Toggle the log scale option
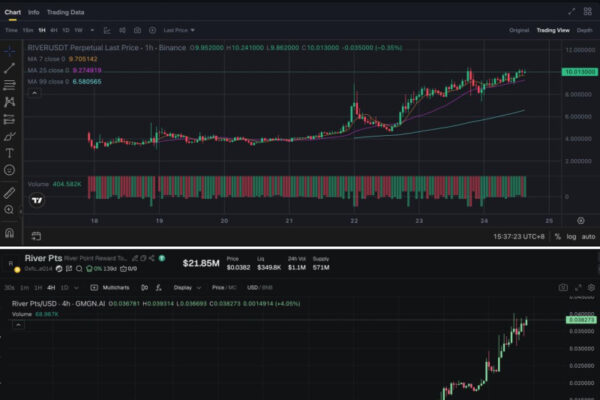600x400 pixels. coord(571,236)
